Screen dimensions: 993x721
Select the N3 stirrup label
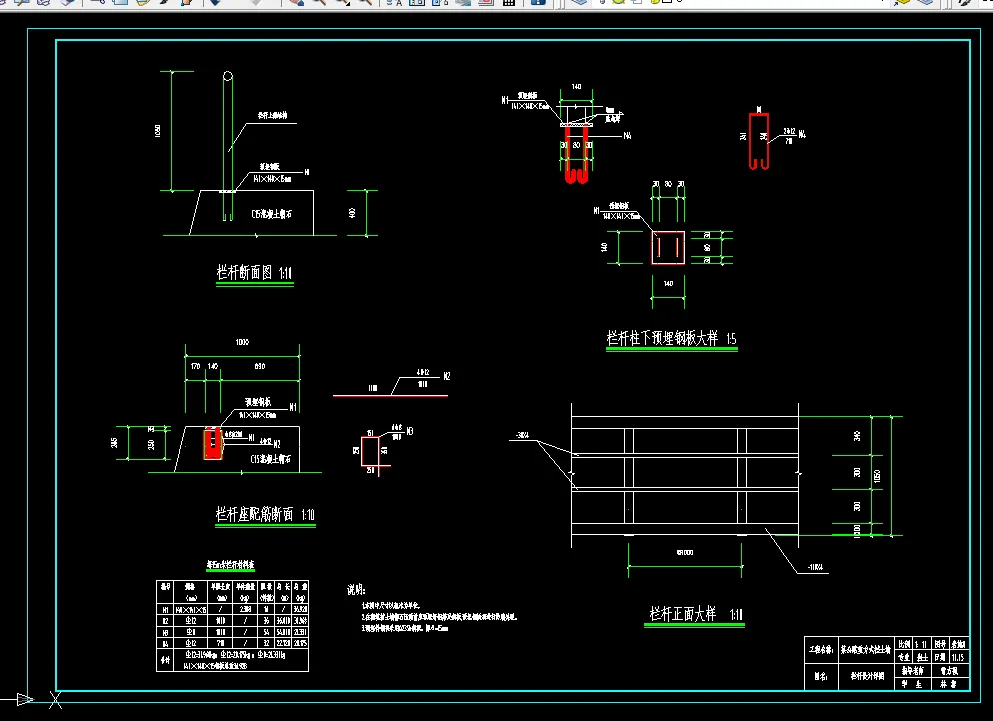[x=410, y=431]
